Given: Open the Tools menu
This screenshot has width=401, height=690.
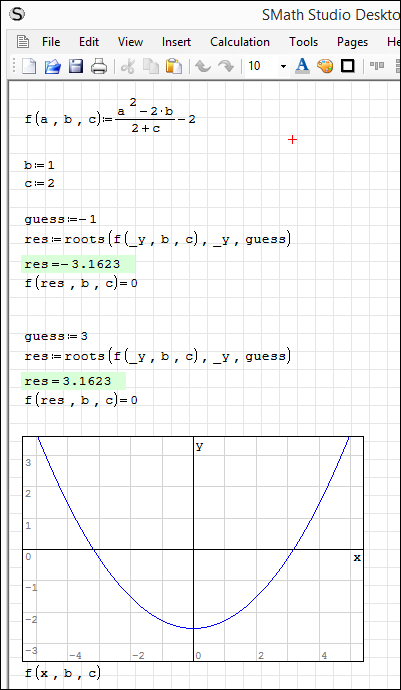Looking at the screenshot, I should pos(304,42).
